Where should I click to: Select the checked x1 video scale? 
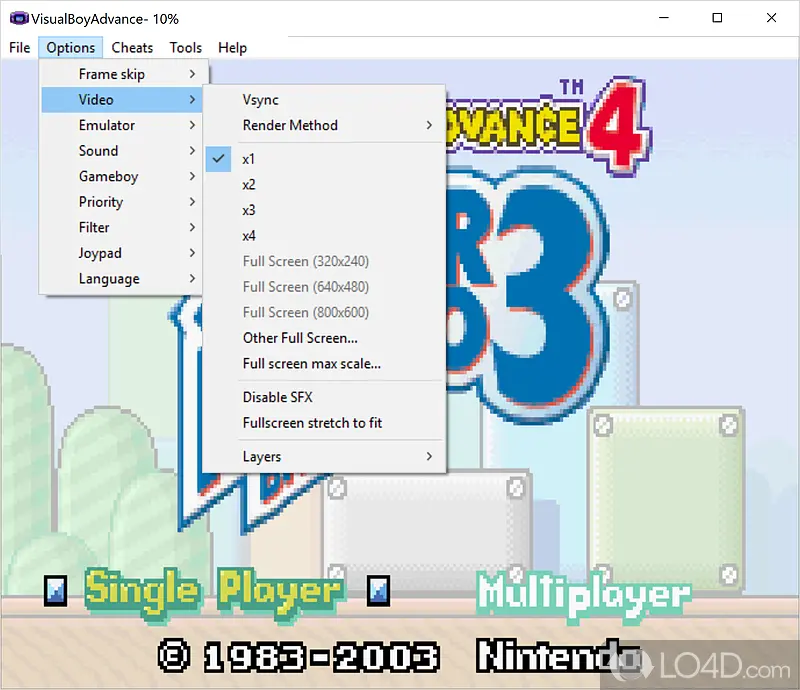point(249,159)
